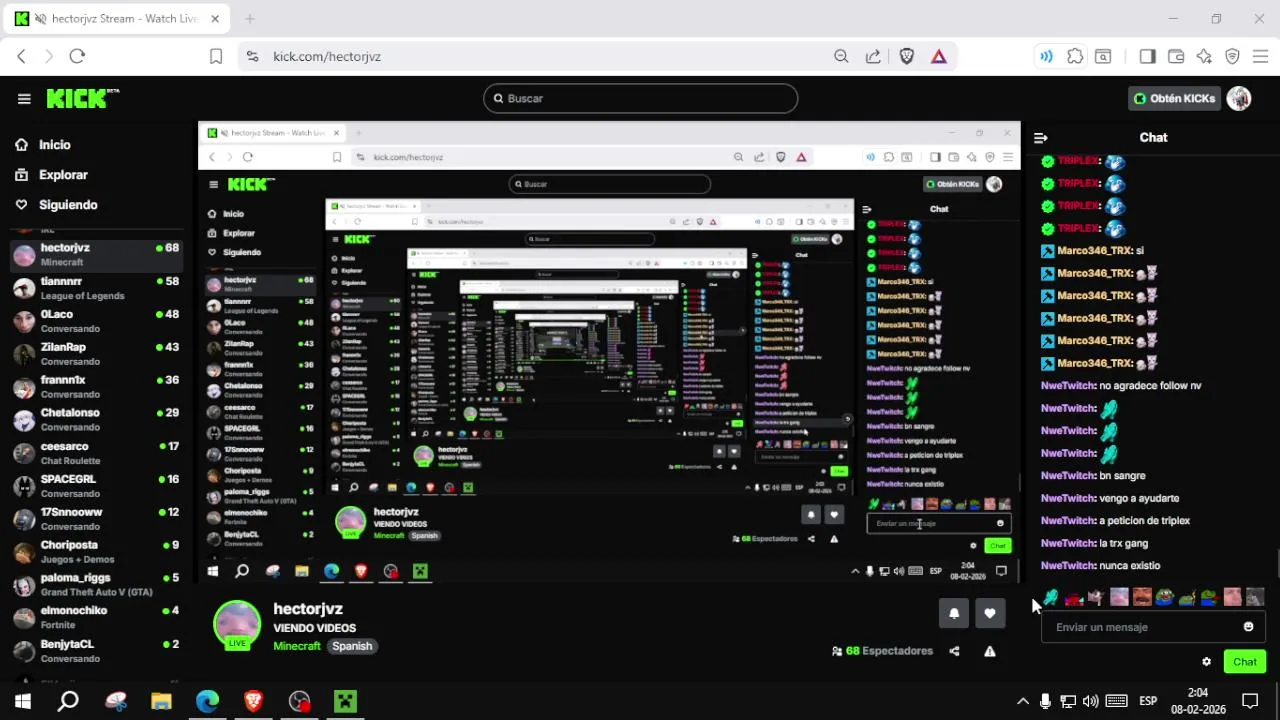Viewport: 1280px width, 720px height.
Task: Click the Buscar search field
Action: (640, 98)
